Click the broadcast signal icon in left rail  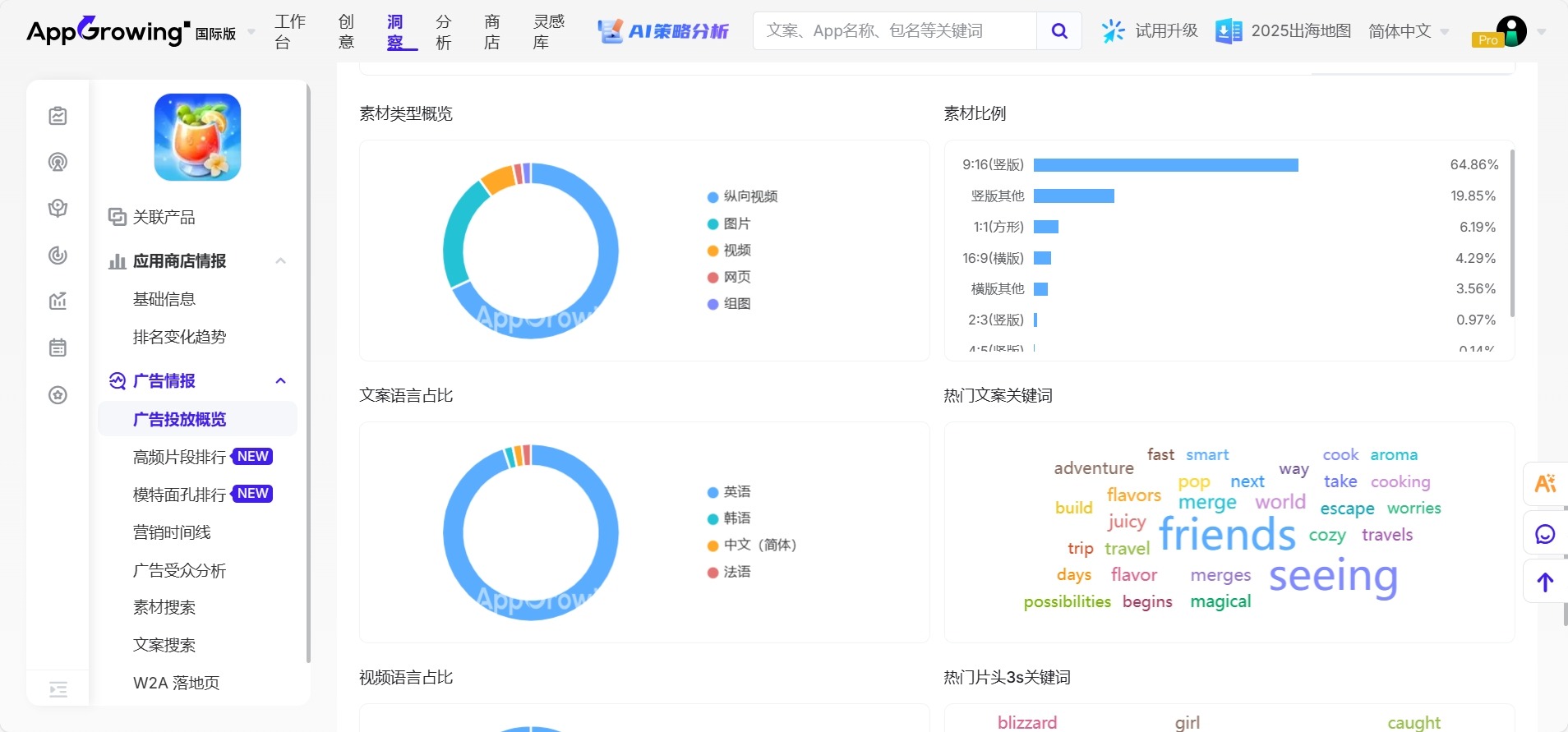click(x=58, y=162)
